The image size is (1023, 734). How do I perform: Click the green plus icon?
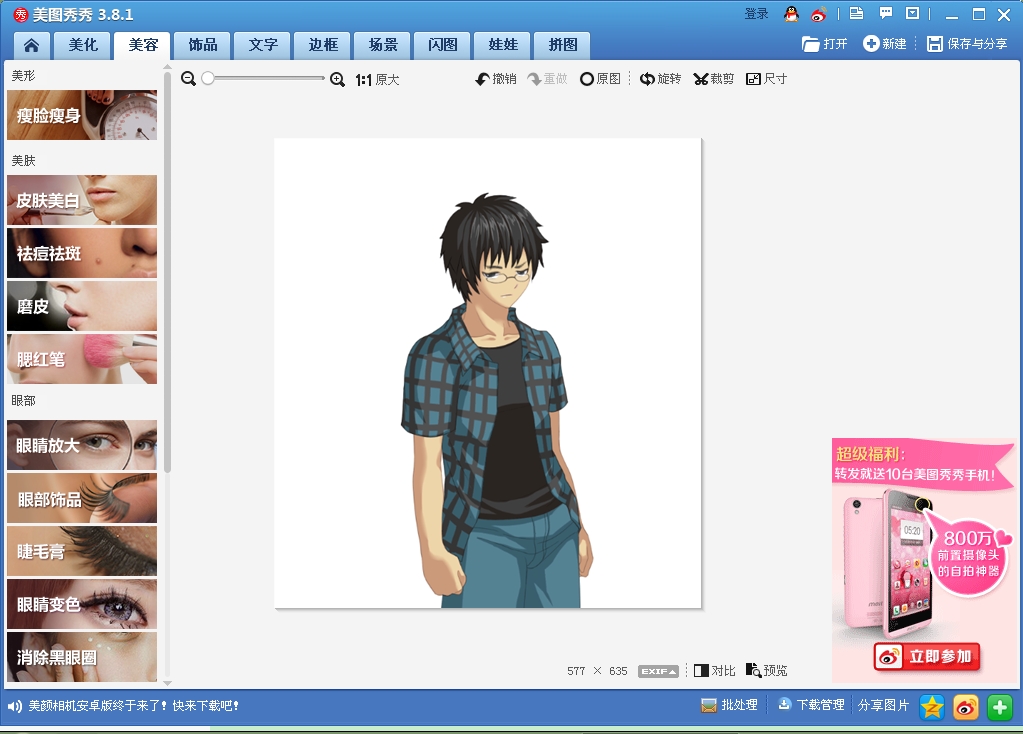[x=1000, y=707]
